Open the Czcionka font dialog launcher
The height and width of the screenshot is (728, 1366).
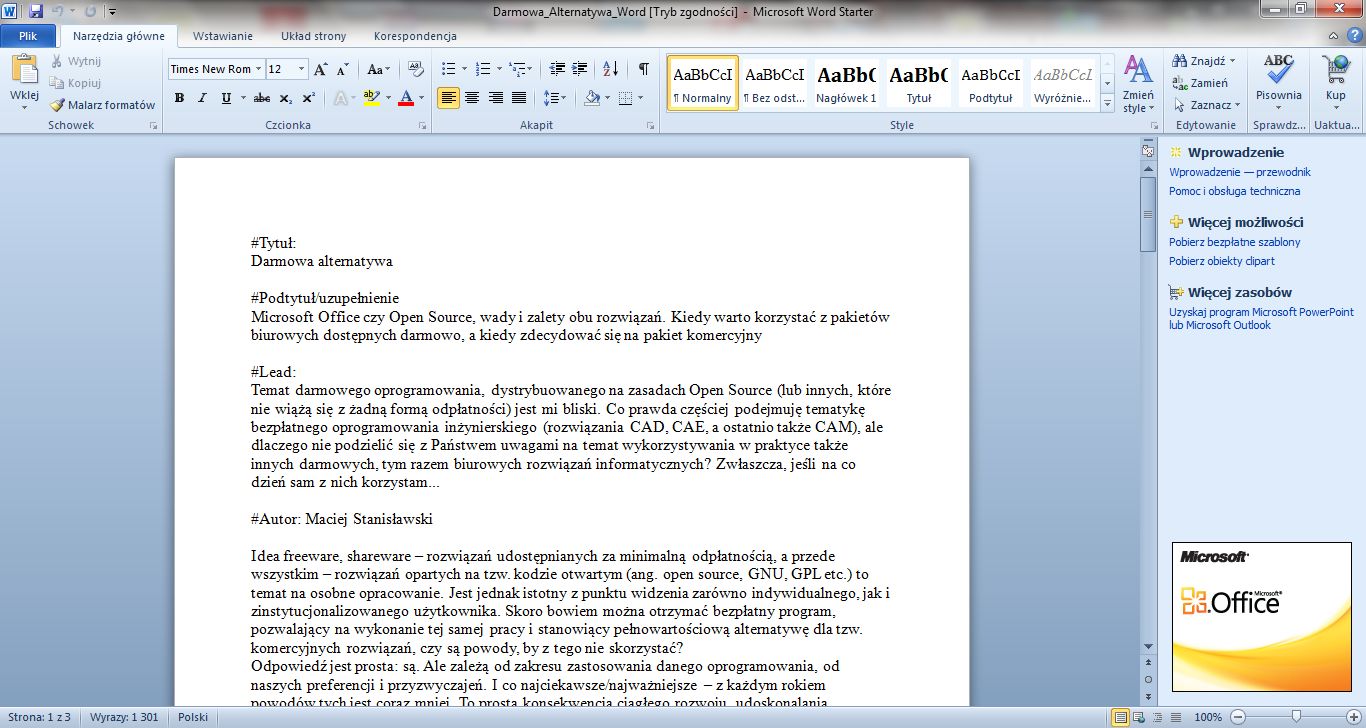pyautogui.click(x=424, y=126)
